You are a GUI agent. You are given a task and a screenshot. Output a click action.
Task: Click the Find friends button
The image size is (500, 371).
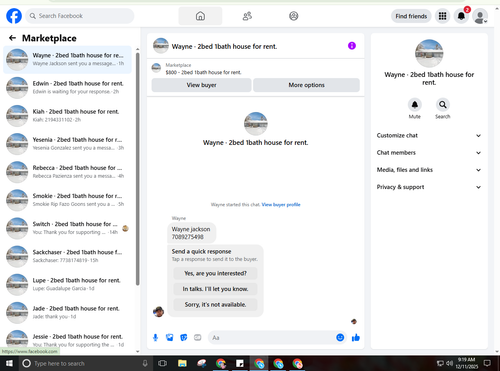tap(411, 16)
